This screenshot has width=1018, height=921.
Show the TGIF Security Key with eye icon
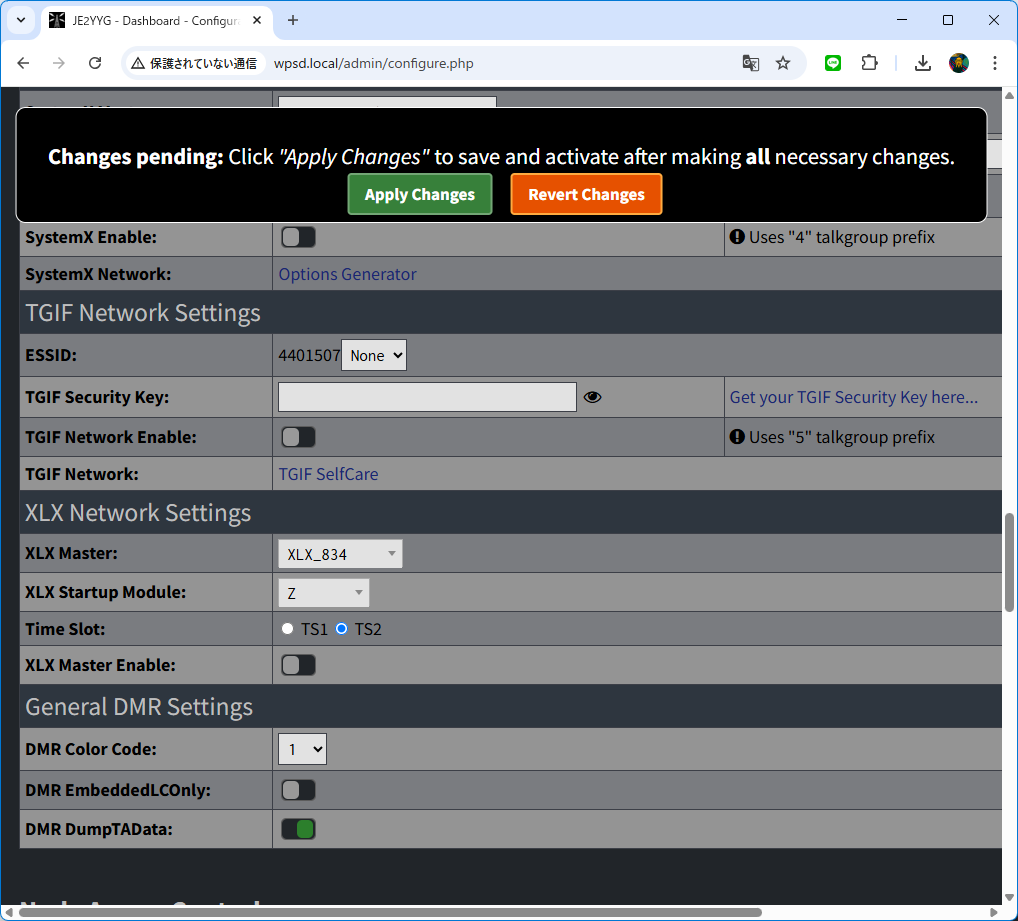point(592,397)
